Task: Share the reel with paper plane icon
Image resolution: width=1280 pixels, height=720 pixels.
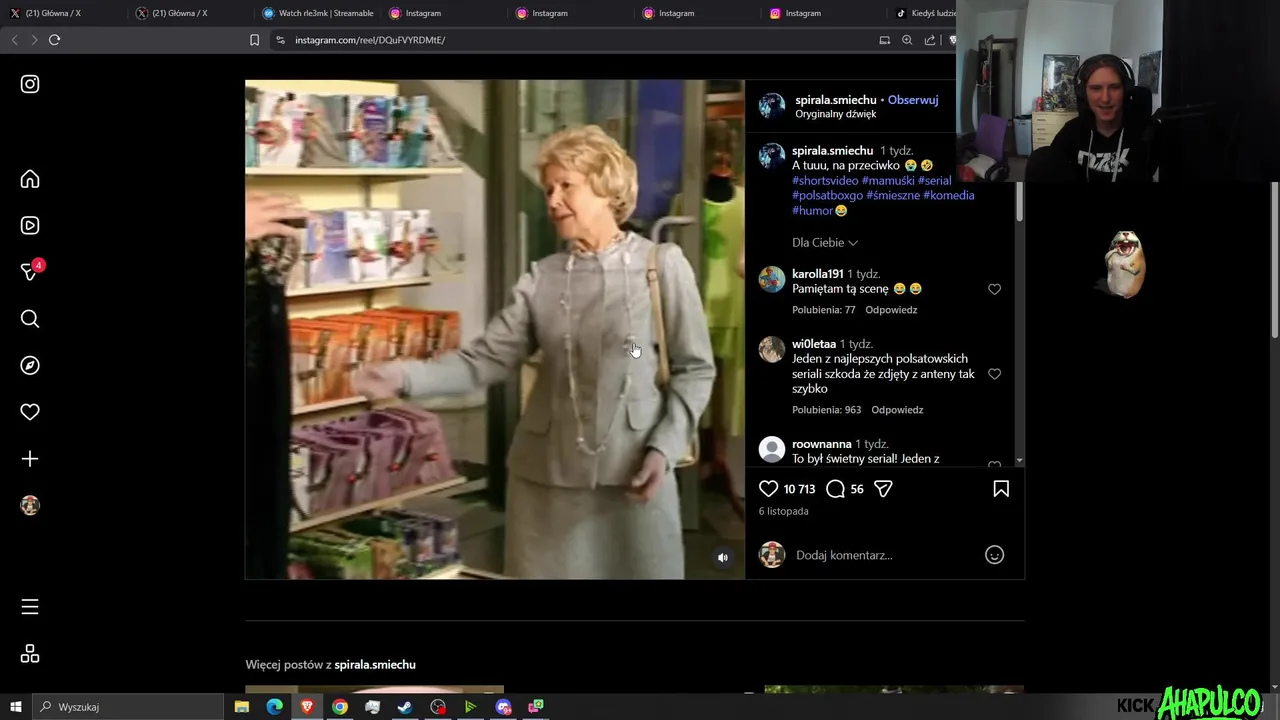Action: coord(883,489)
